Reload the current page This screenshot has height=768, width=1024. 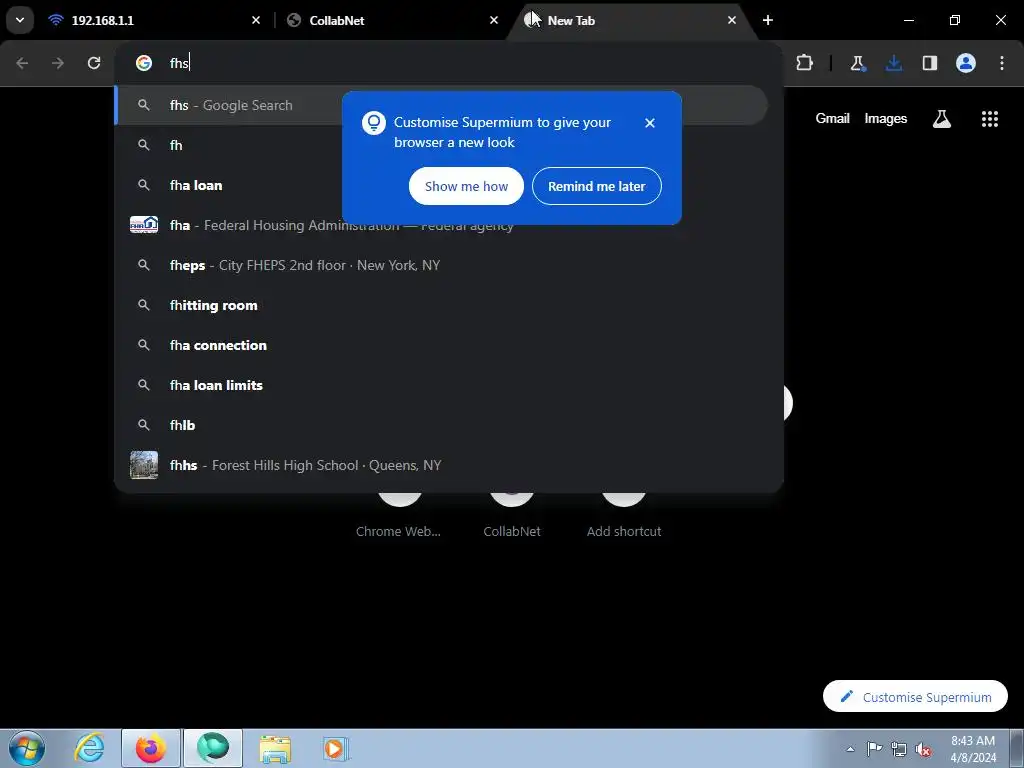point(94,63)
